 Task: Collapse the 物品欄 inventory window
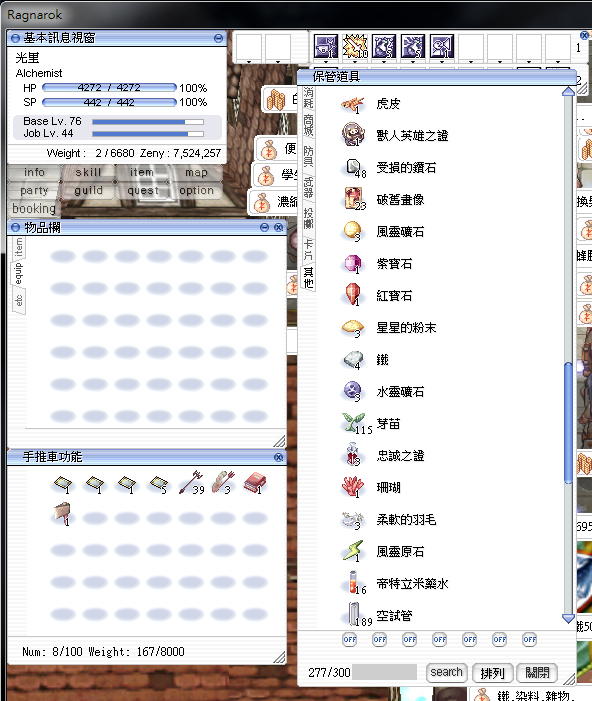point(264,228)
